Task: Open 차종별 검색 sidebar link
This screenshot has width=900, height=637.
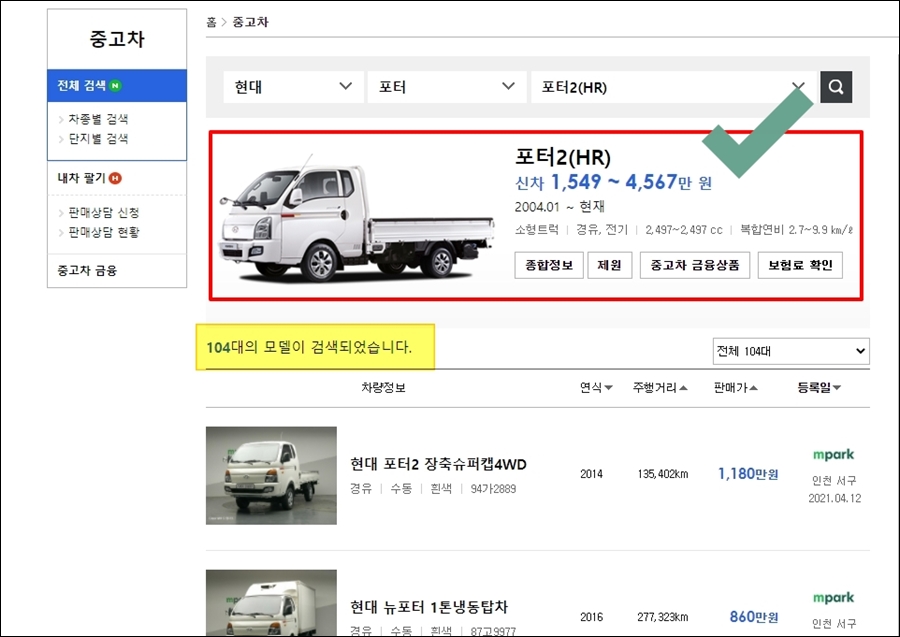Action: [x=98, y=119]
